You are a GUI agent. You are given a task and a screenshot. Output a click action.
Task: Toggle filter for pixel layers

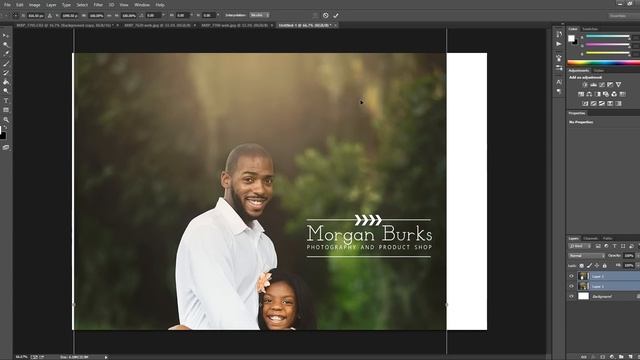(598, 246)
